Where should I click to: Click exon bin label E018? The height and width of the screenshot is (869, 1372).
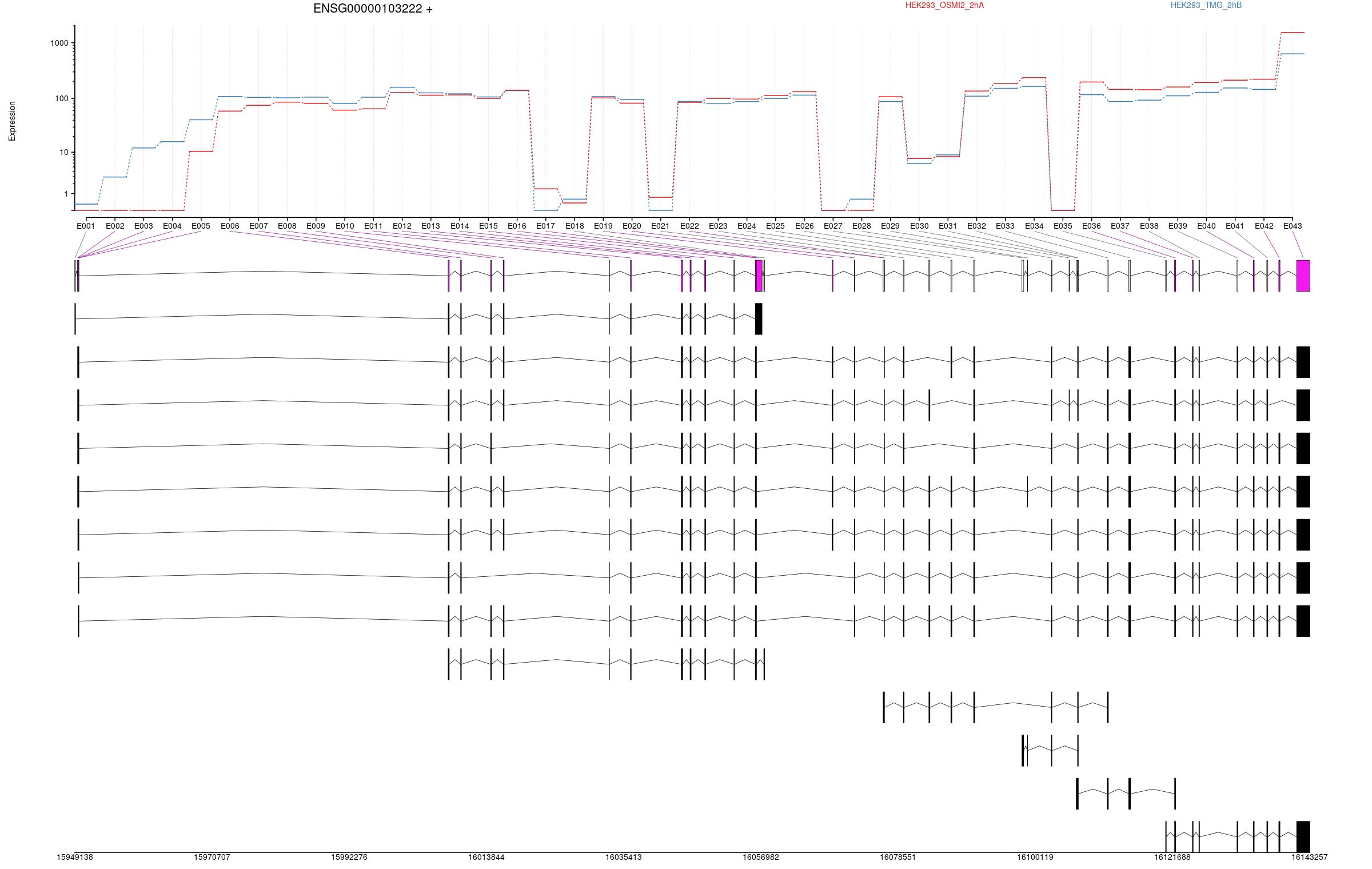[x=575, y=226]
